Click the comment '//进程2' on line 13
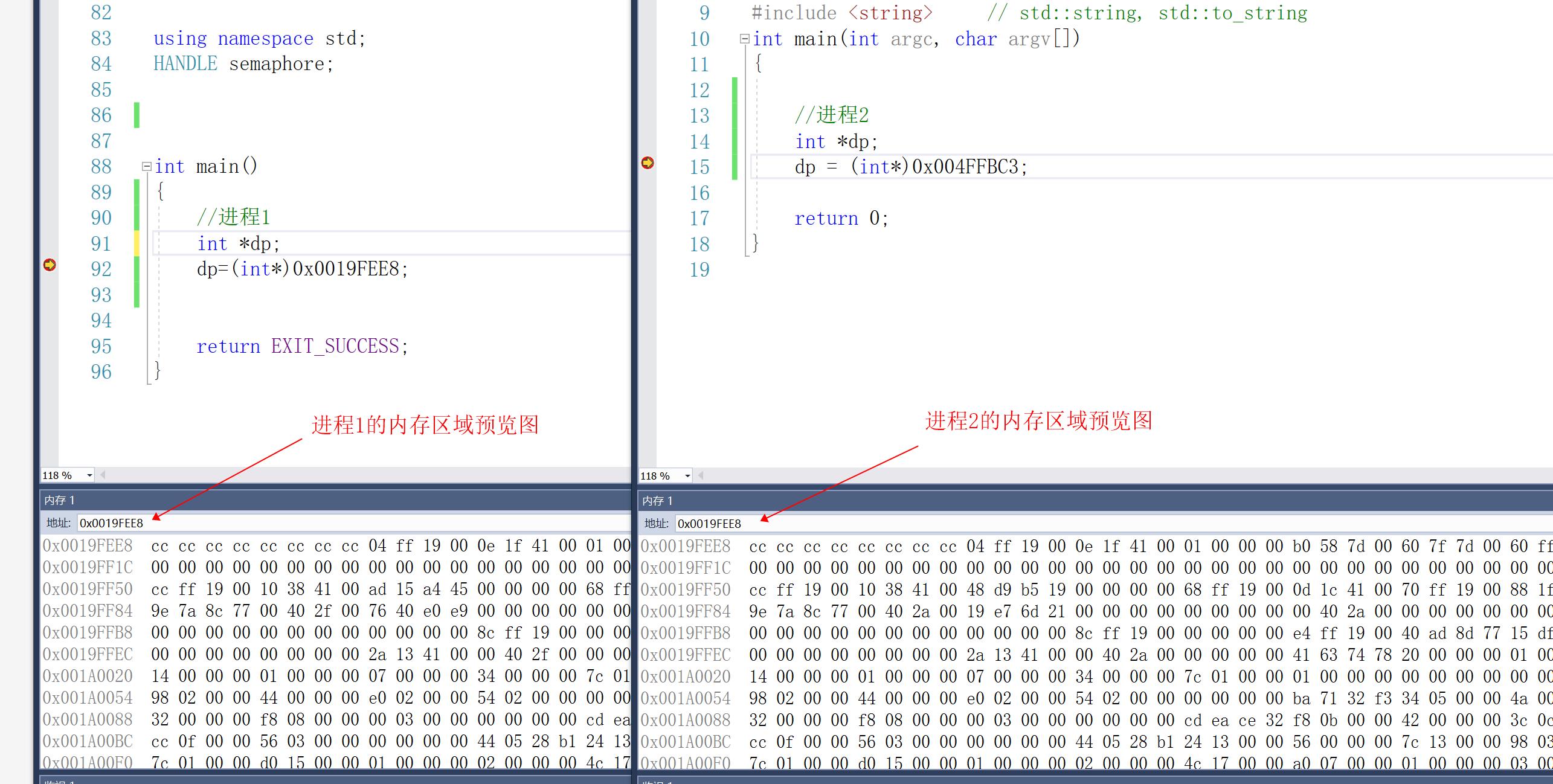Screen dimensions: 1553x784 click(831, 115)
